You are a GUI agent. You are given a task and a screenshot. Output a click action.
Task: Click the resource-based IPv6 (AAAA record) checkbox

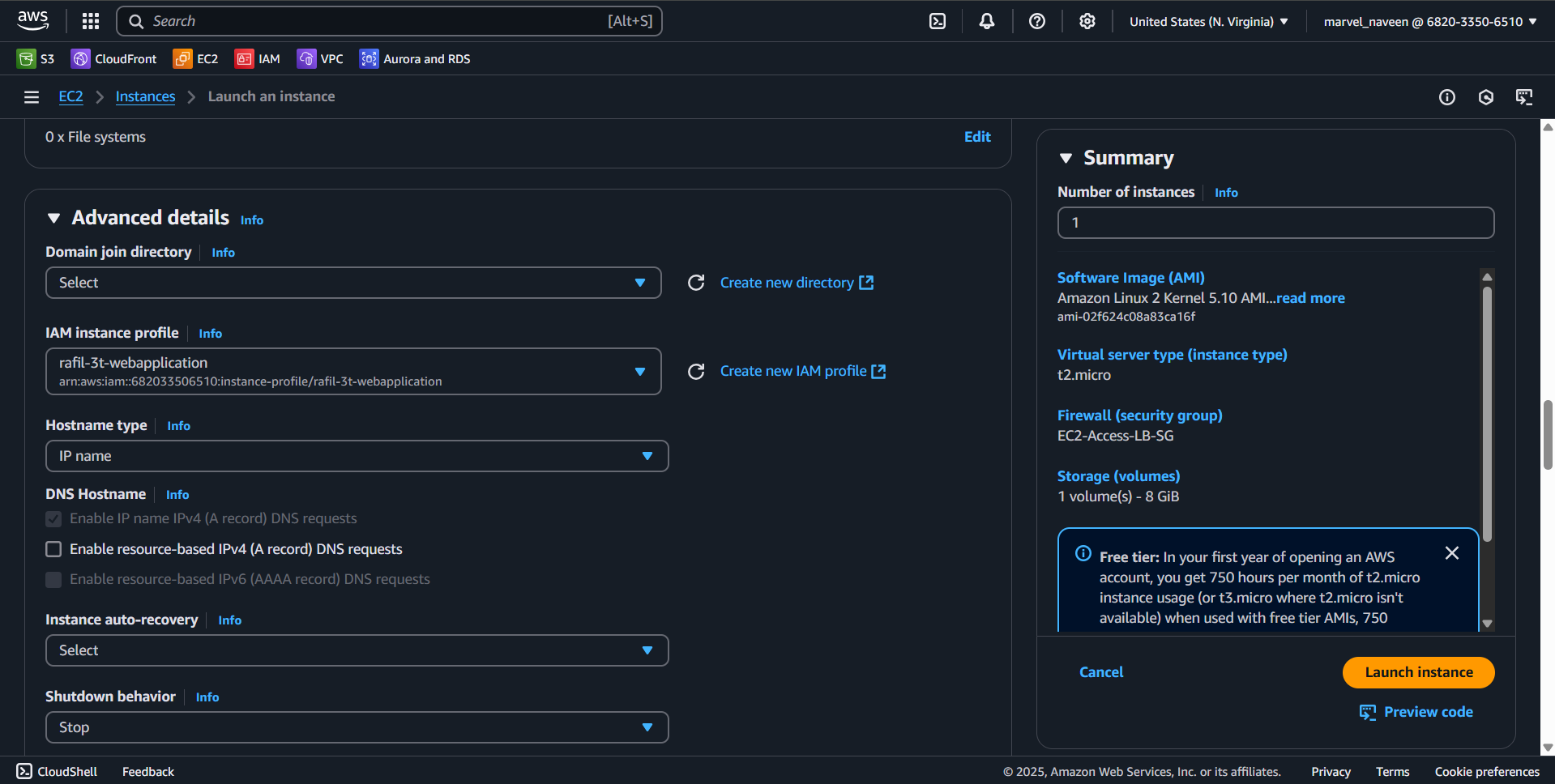(53, 579)
